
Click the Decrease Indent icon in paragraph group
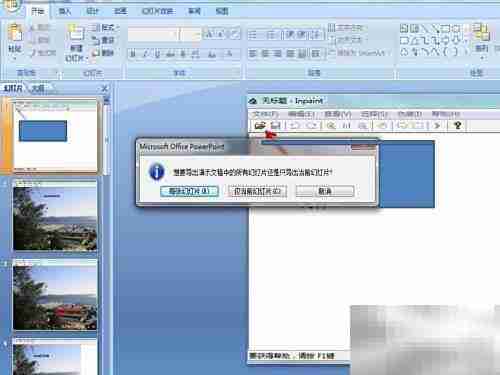(290, 34)
